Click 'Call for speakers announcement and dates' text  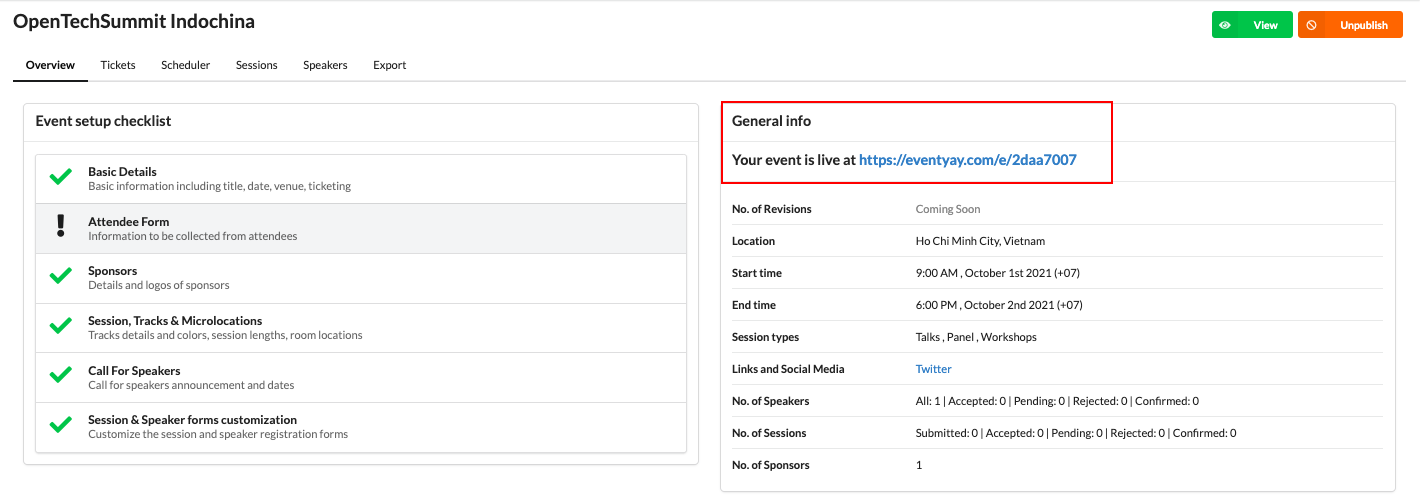191,385
